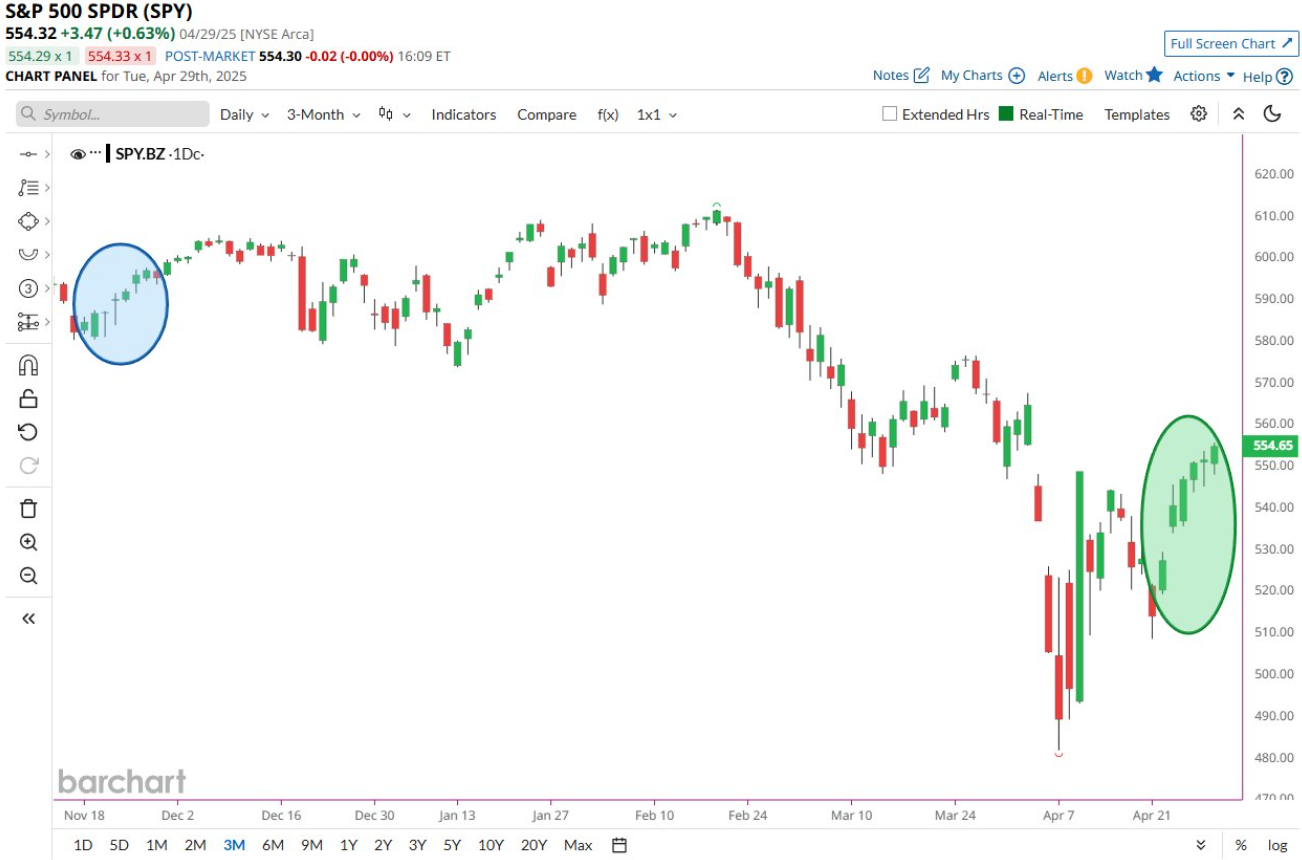The height and width of the screenshot is (860, 1302).
Task: Toggle SPY.BZ visibility eye icon
Action: pos(78,154)
